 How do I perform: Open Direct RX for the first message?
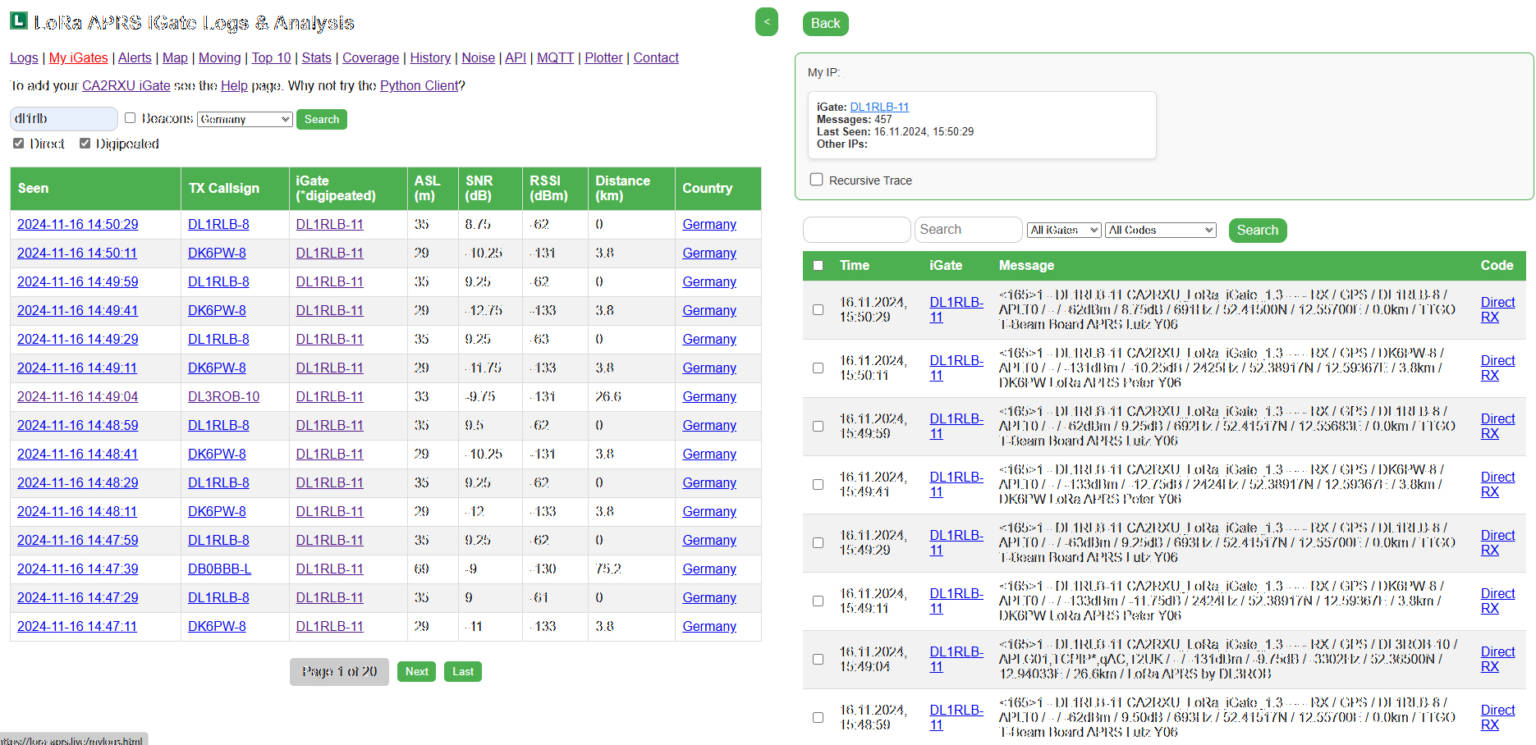click(x=1497, y=309)
